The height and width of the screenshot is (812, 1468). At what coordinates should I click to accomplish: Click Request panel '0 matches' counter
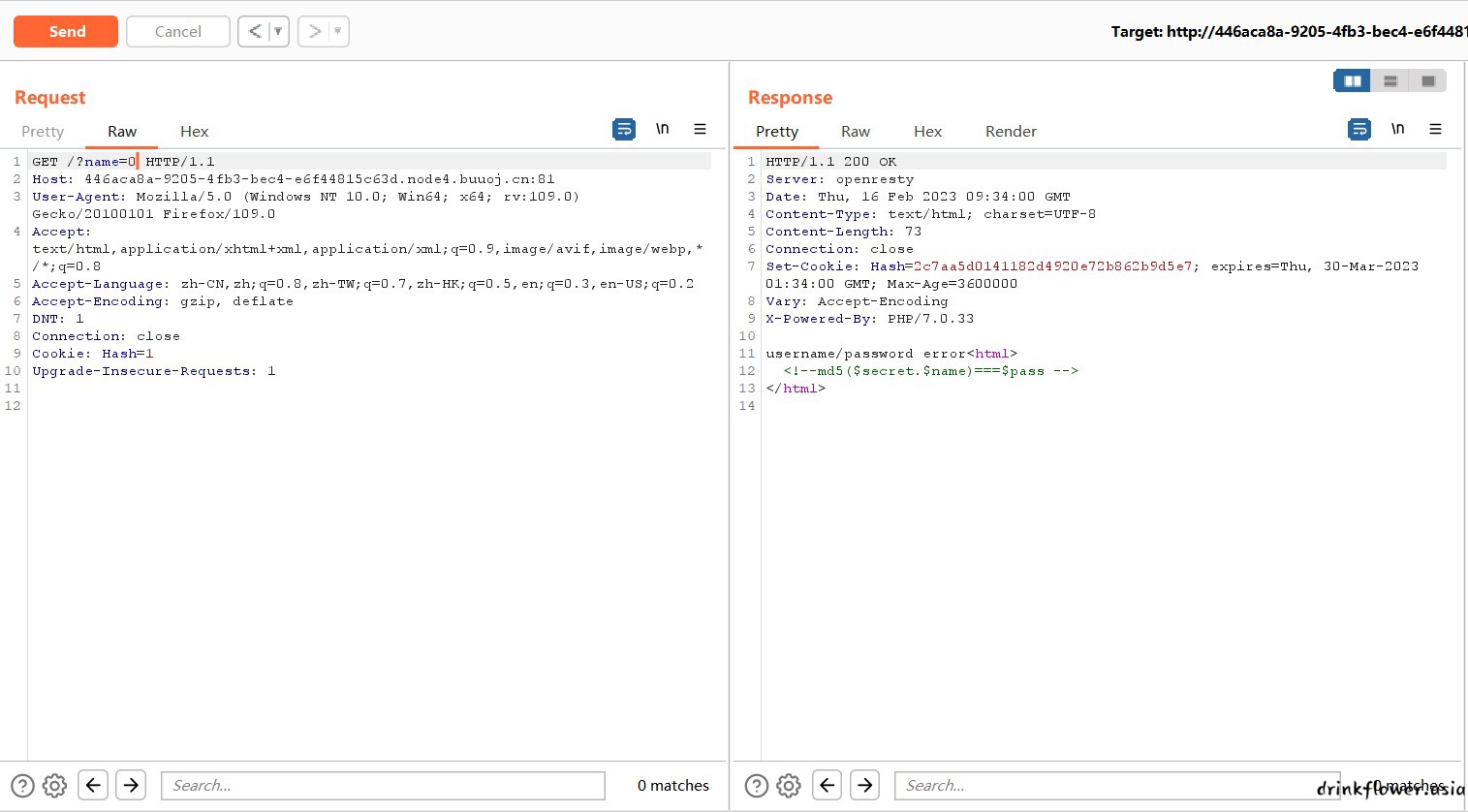(x=673, y=785)
